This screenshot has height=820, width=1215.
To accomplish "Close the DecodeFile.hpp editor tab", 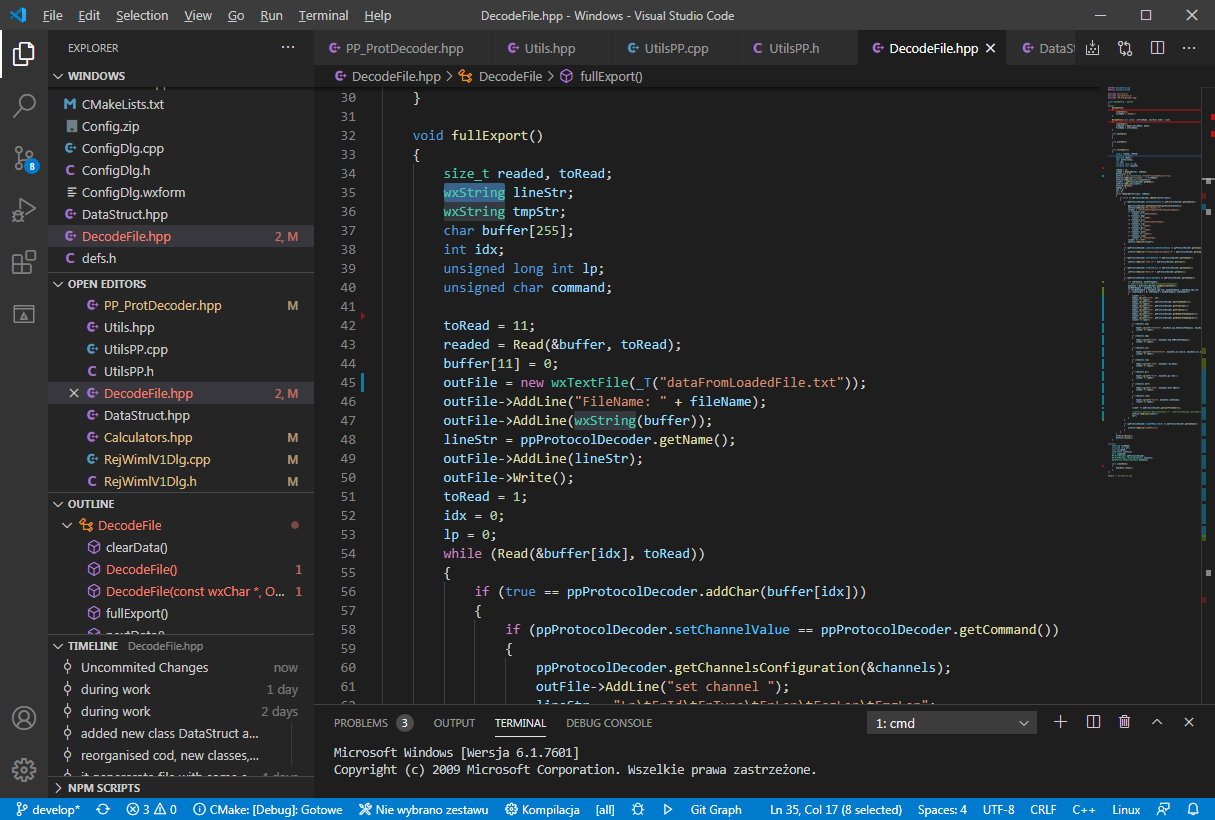I will click(991, 48).
